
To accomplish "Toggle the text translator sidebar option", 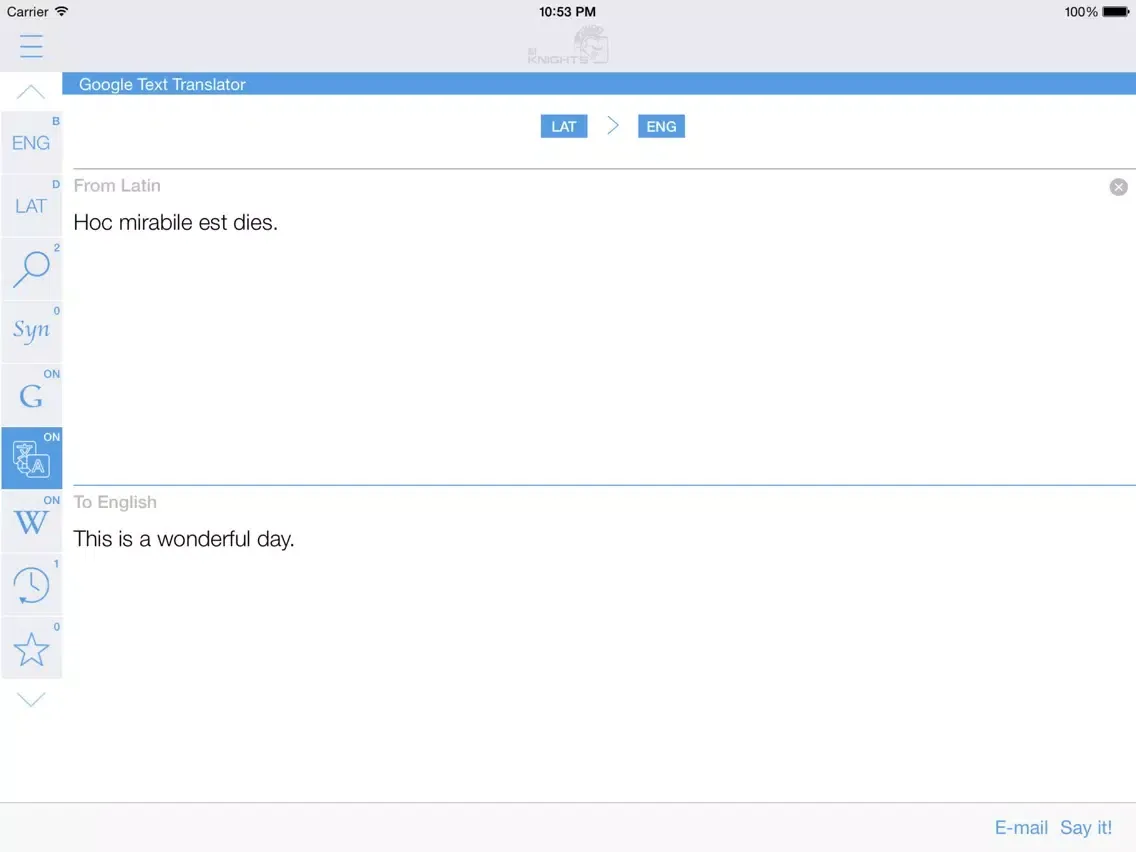I will 31,459.
